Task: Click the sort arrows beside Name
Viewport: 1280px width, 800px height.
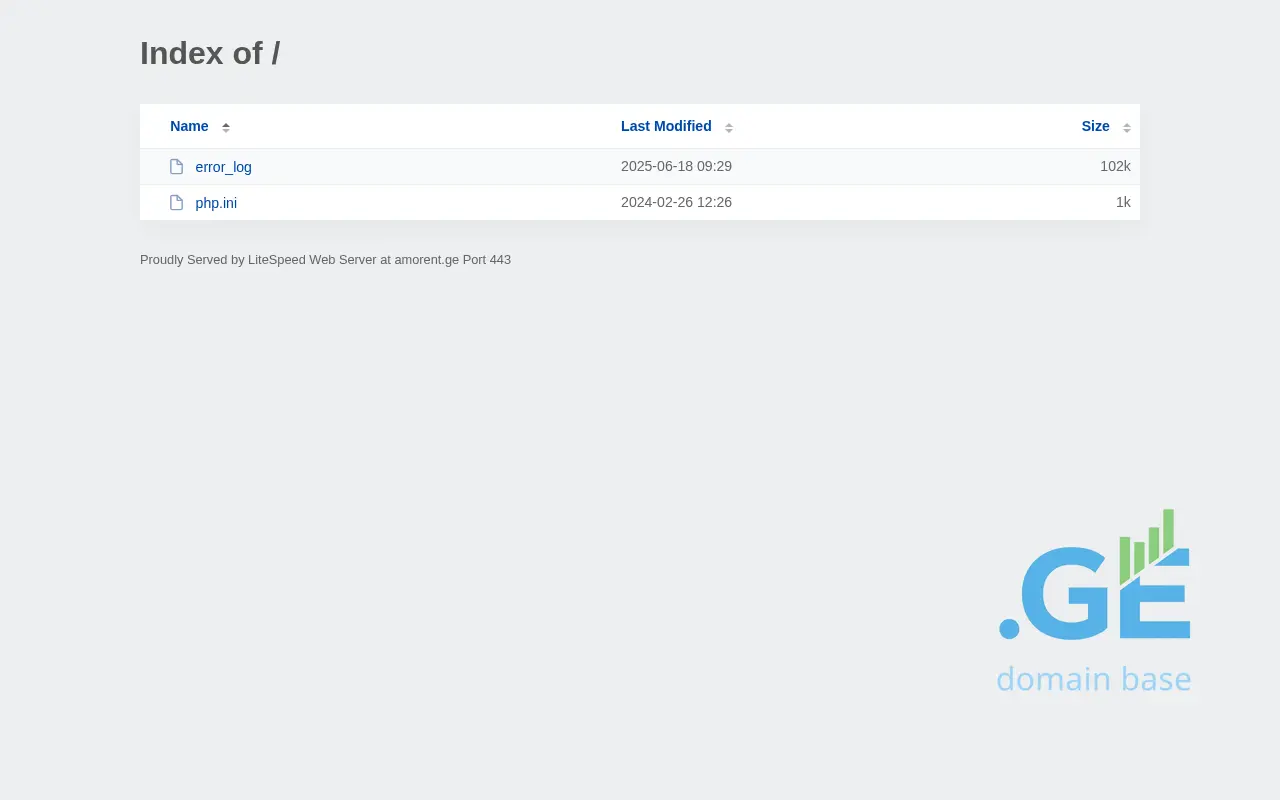Action: (x=226, y=127)
